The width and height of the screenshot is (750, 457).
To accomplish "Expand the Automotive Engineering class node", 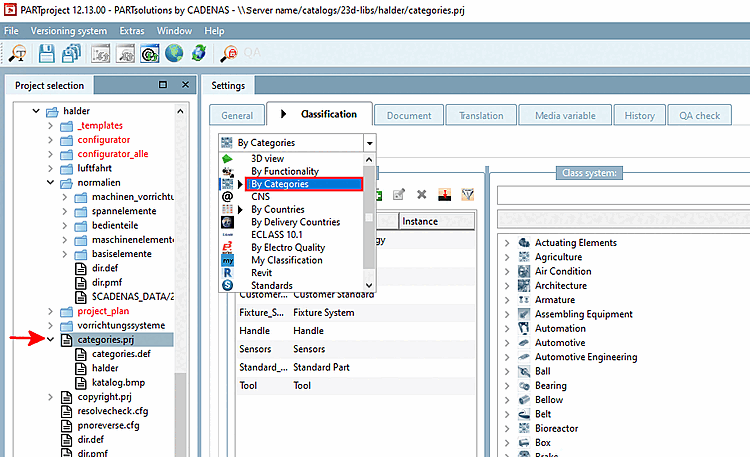I will tap(507, 357).
